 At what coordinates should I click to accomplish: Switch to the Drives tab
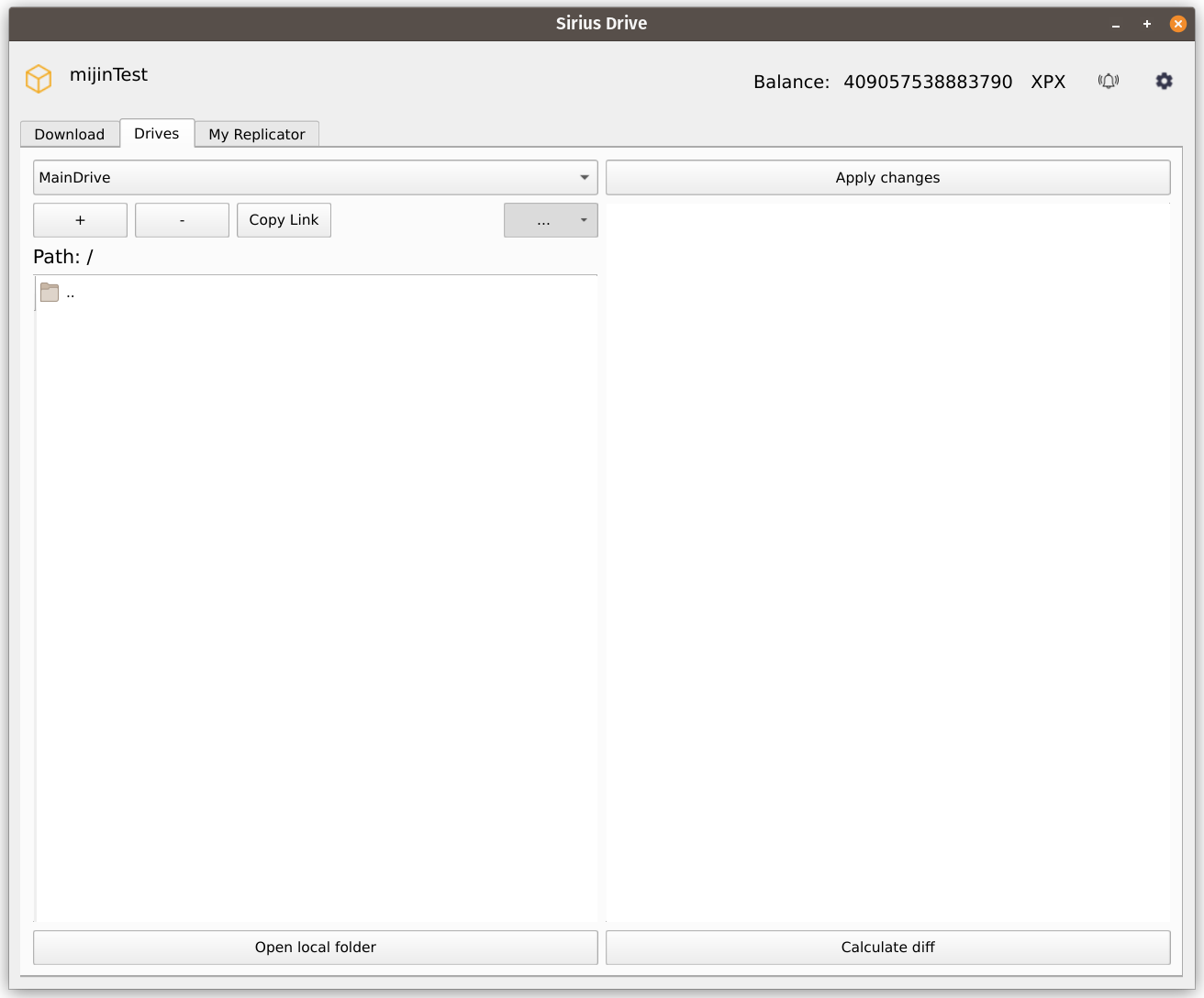(x=157, y=133)
